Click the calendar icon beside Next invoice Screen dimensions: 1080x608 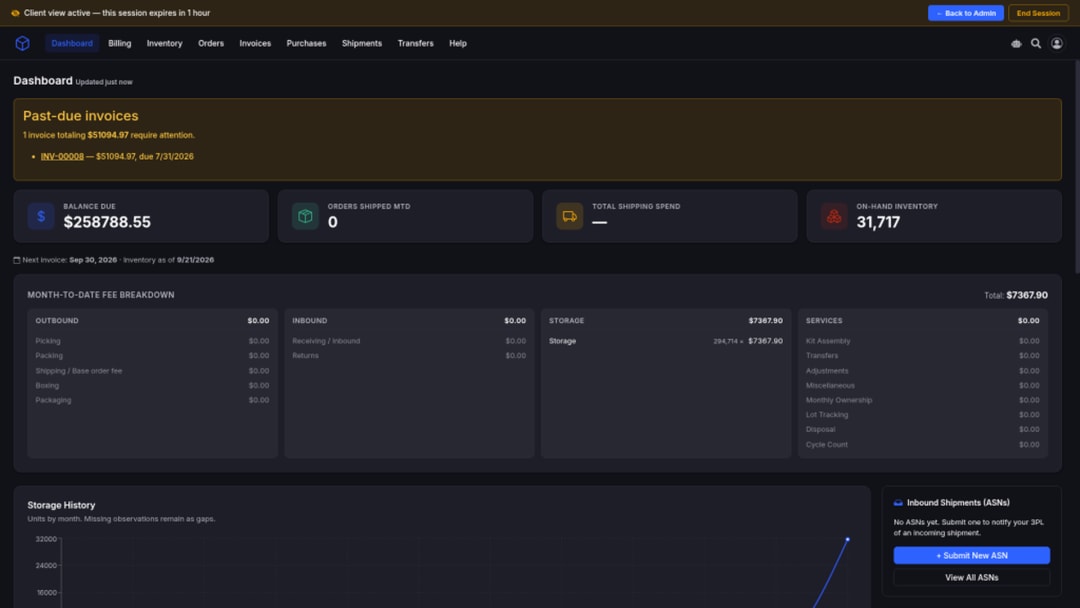click(17, 260)
